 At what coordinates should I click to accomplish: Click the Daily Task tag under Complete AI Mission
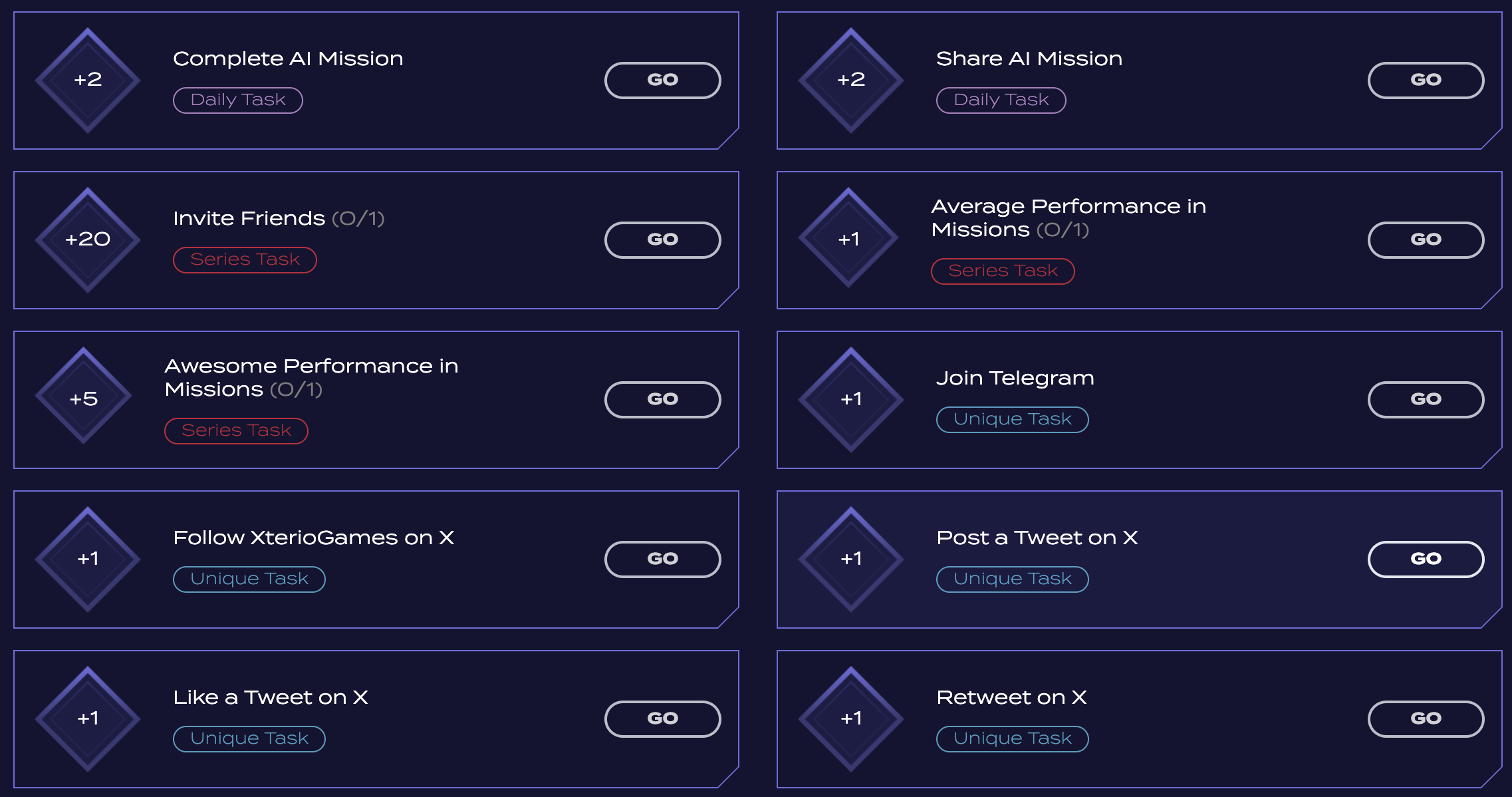pyautogui.click(x=238, y=100)
